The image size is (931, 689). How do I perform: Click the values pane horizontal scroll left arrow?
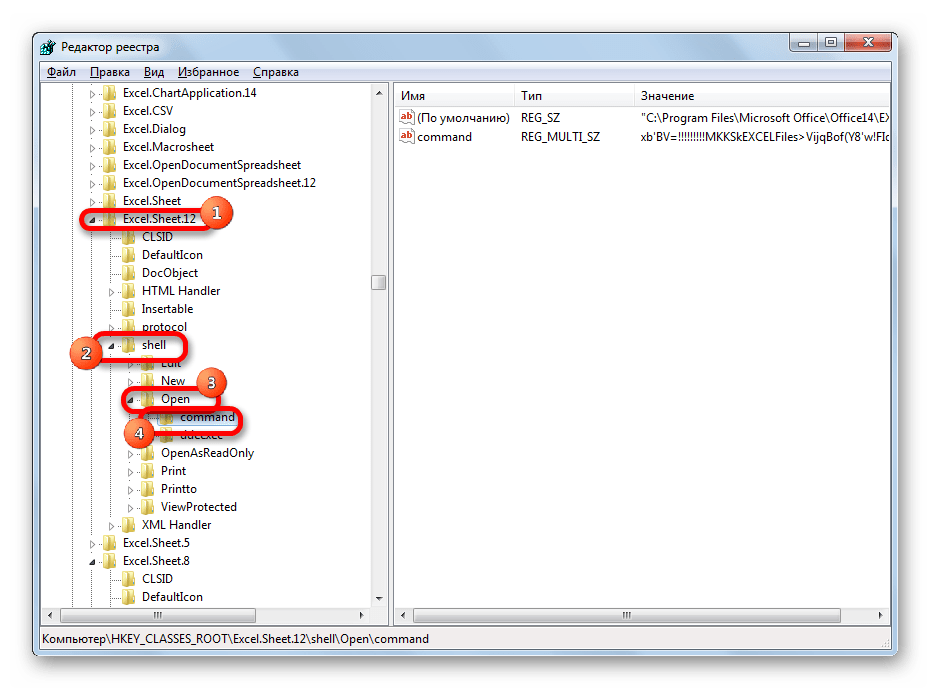click(403, 615)
